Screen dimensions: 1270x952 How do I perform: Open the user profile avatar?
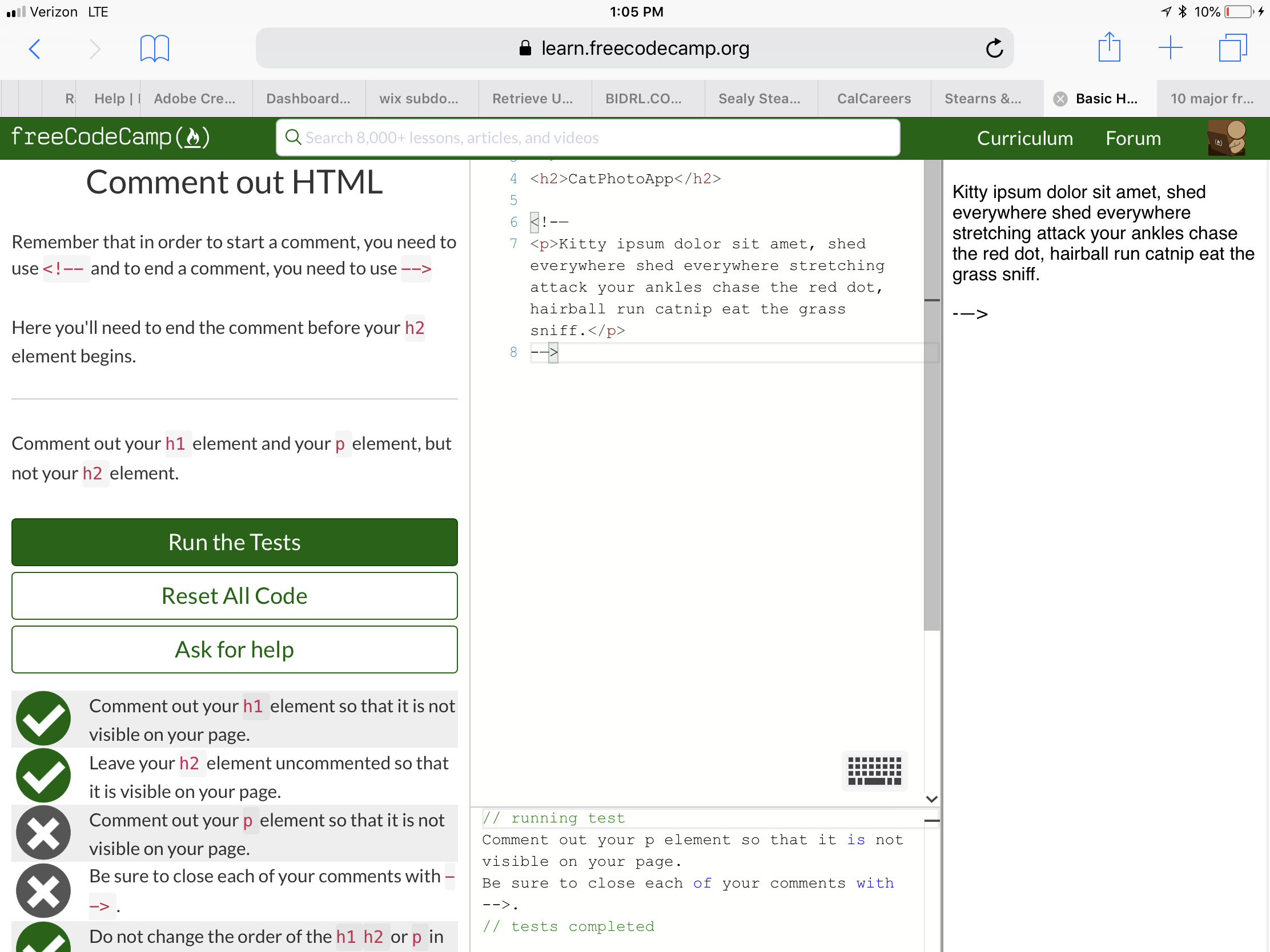(x=1227, y=138)
